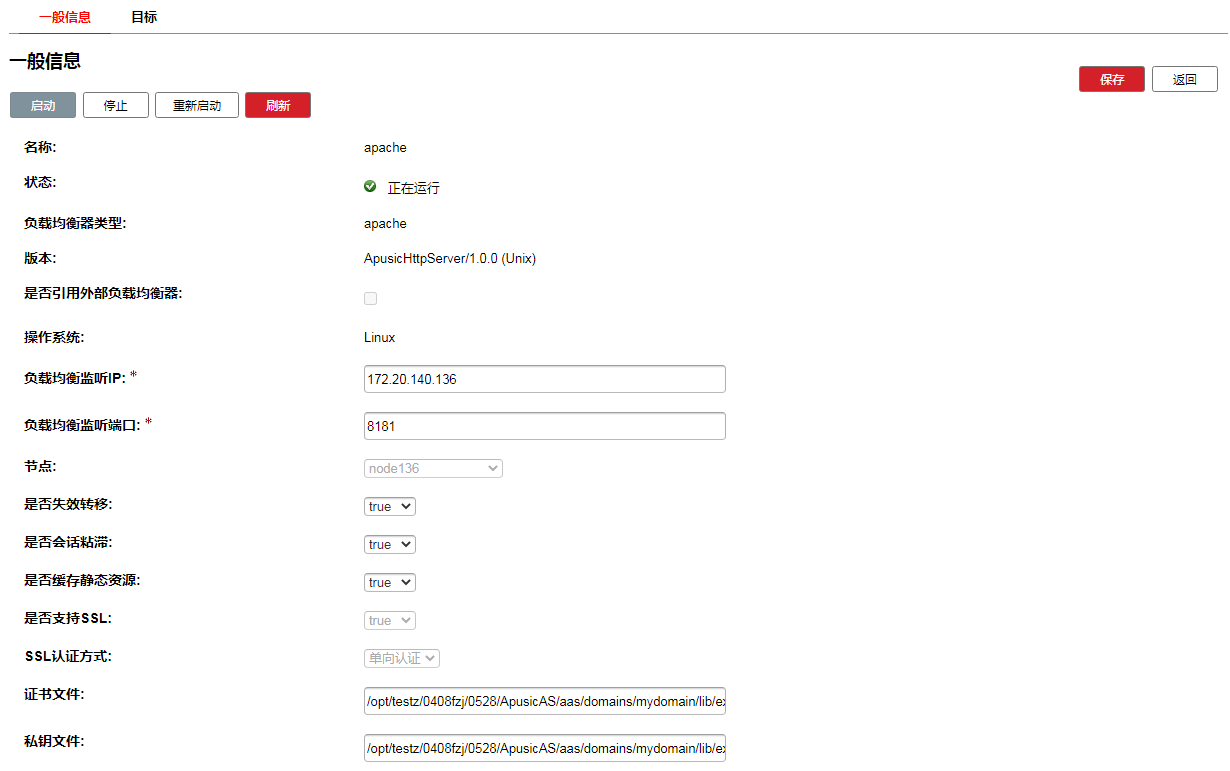Switch to the 目标 tab

[x=144, y=17]
